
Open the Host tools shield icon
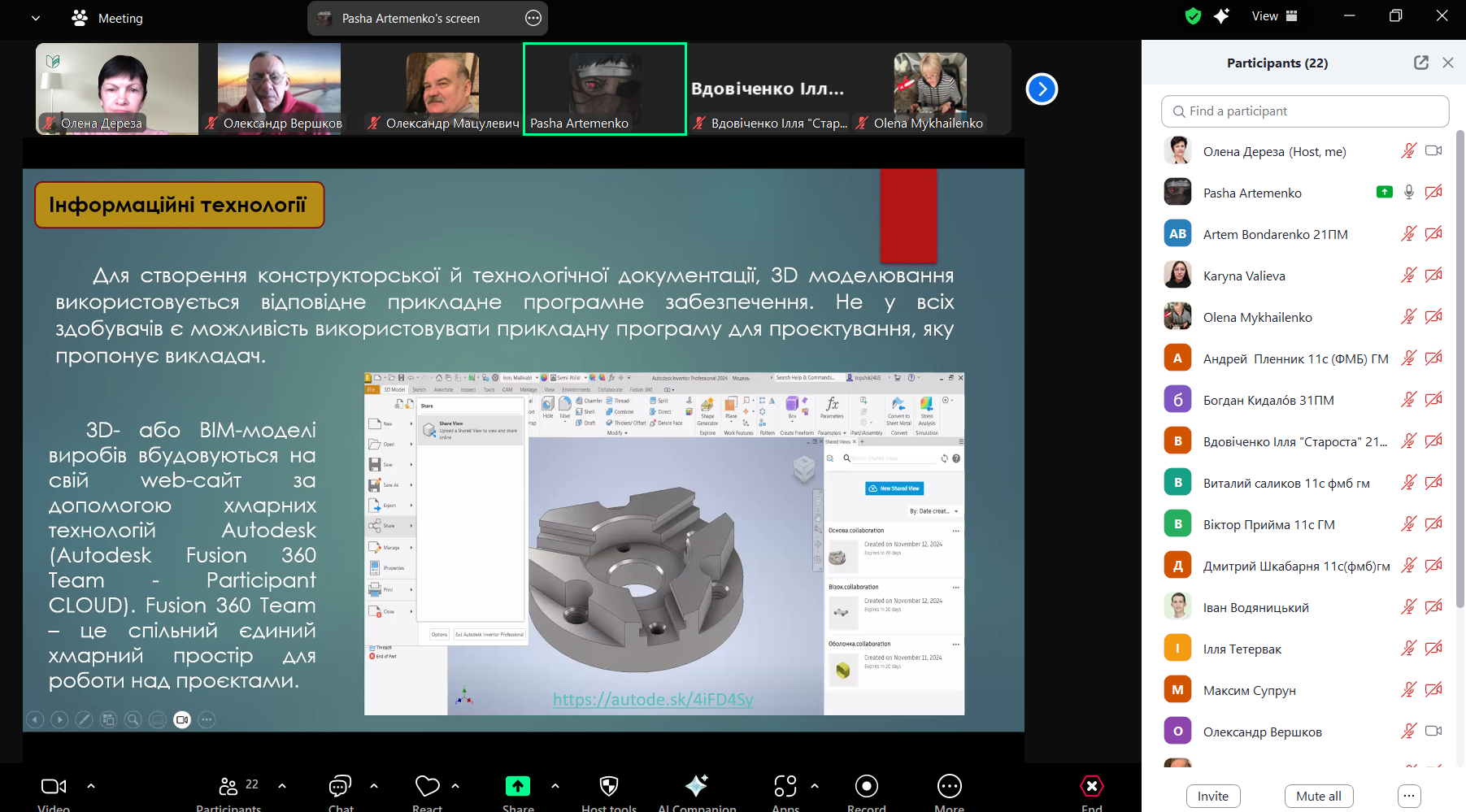pos(608,786)
